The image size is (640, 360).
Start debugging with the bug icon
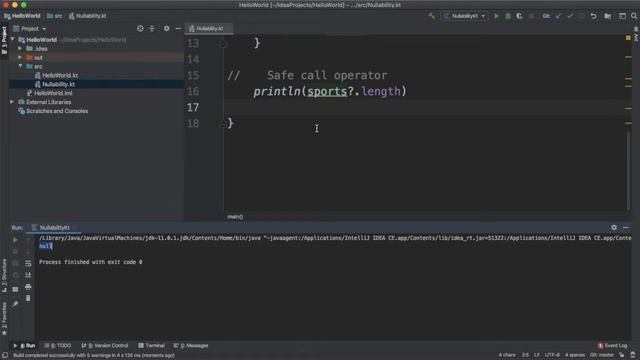[x=508, y=16]
